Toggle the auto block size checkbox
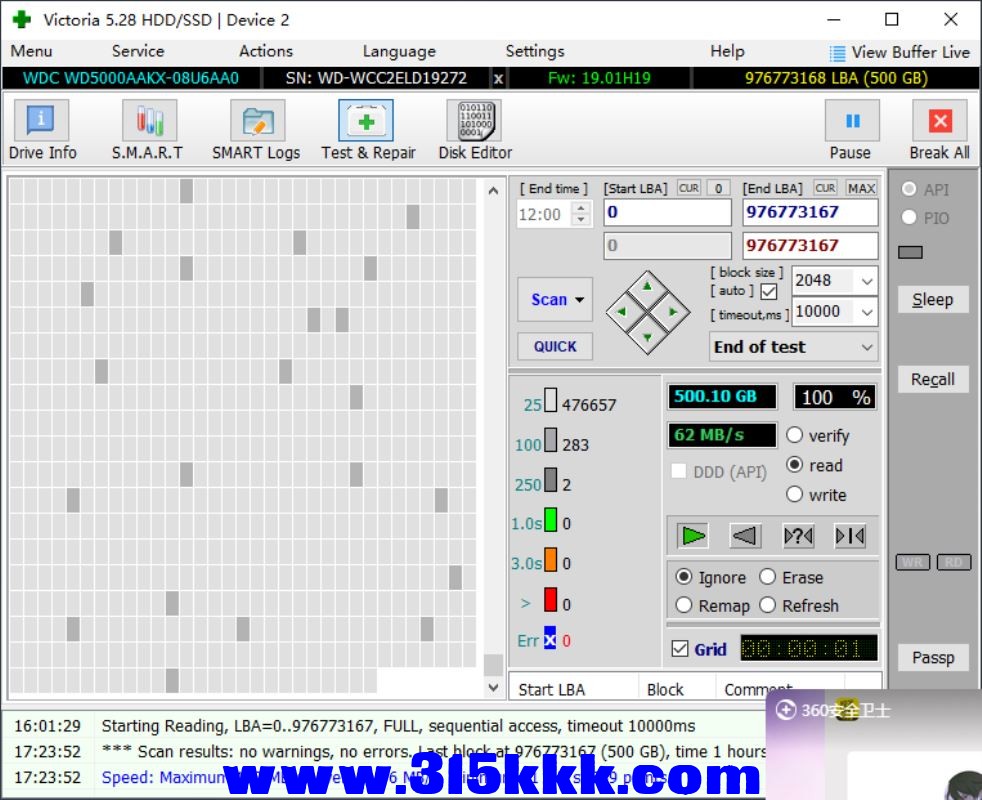This screenshot has height=800, width=982. pyautogui.click(x=769, y=291)
